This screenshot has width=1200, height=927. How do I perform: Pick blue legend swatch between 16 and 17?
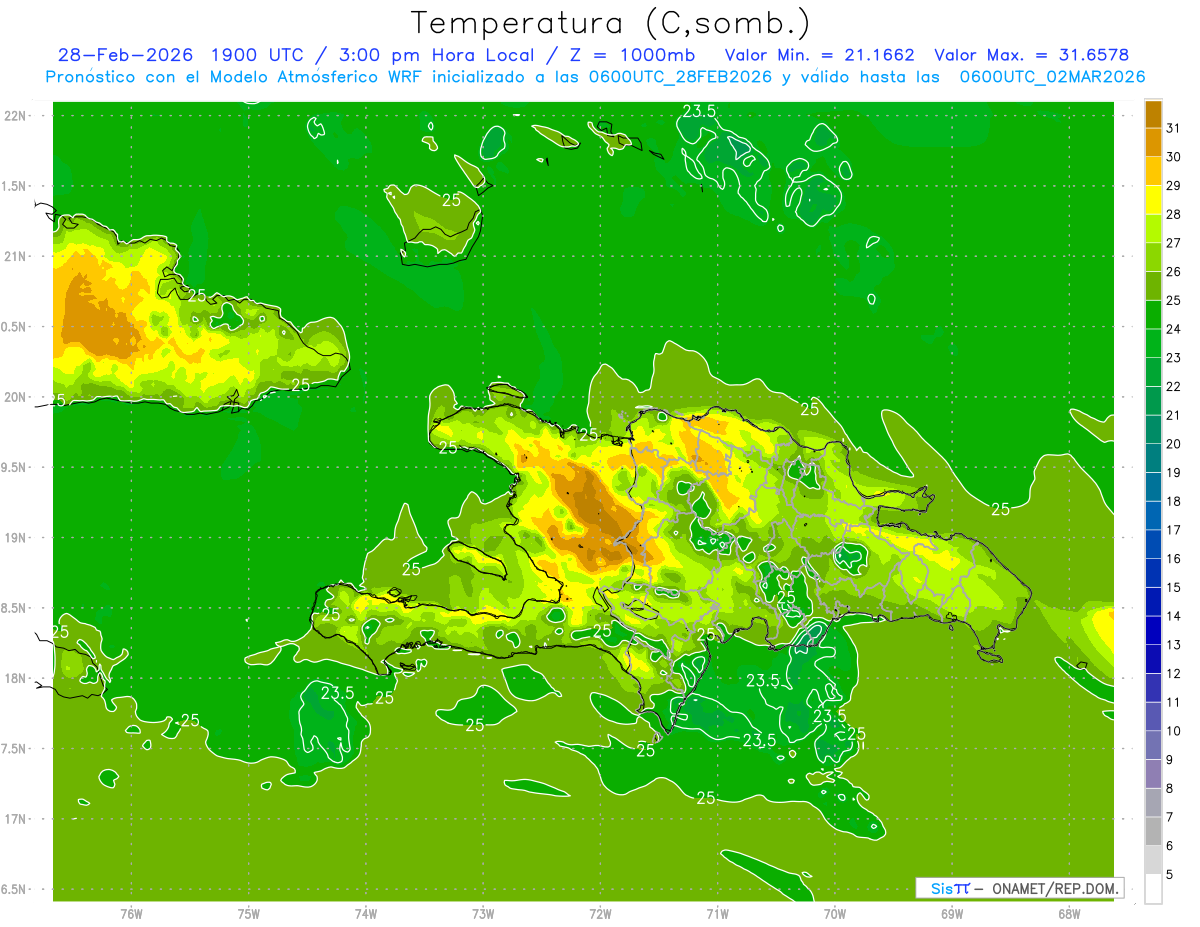pyautogui.click(x=1153, y=544)
